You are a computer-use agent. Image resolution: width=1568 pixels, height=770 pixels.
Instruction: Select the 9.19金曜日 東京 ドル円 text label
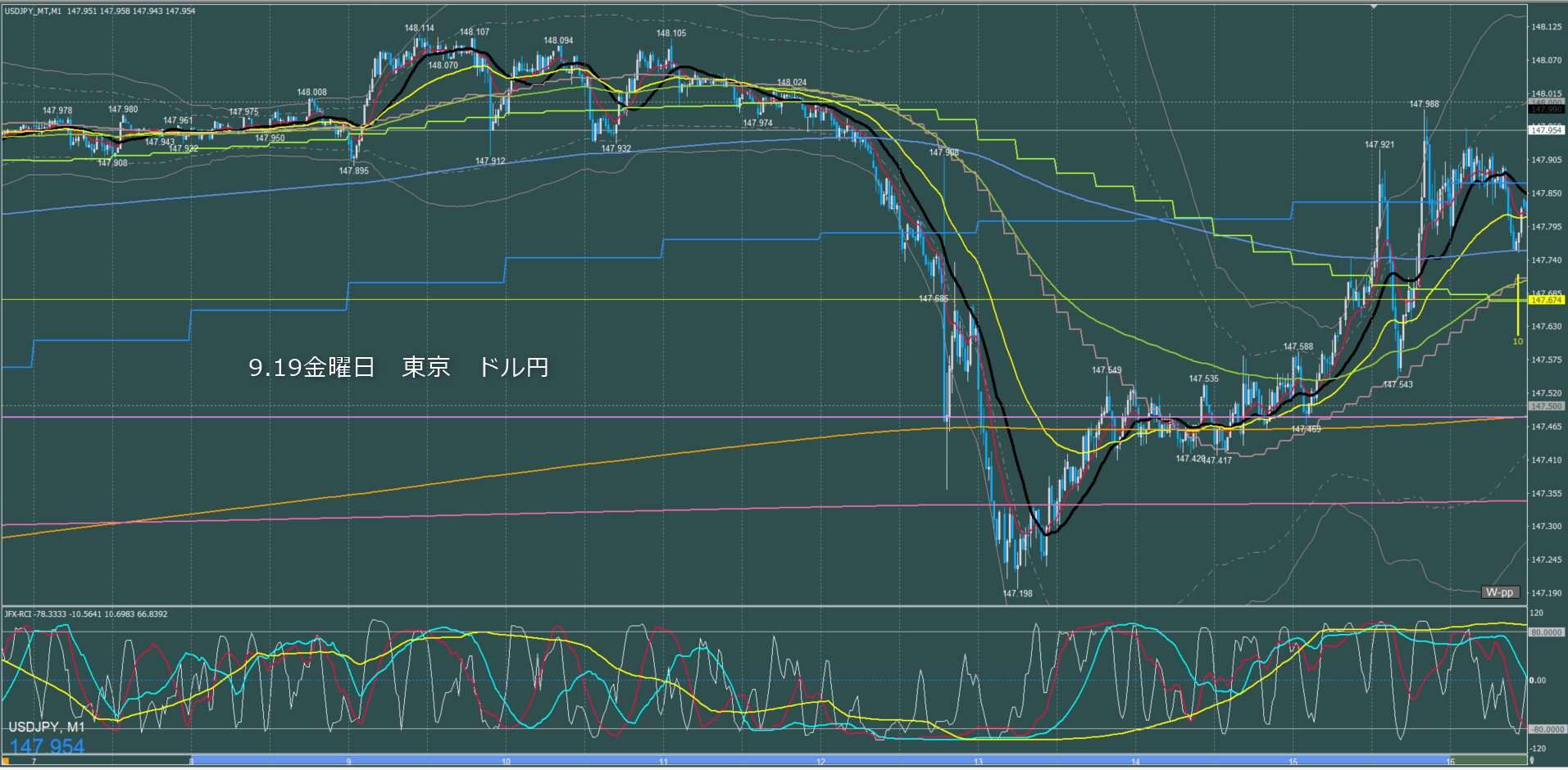click(x=398, y=367)
